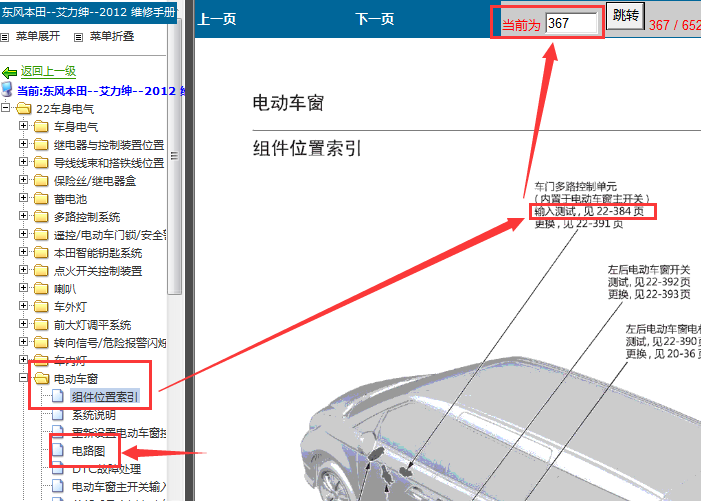Click folder icon of 遥控/电动车门锁
Viewport: 701px width, 501px height.
click(x=41, y=235)
